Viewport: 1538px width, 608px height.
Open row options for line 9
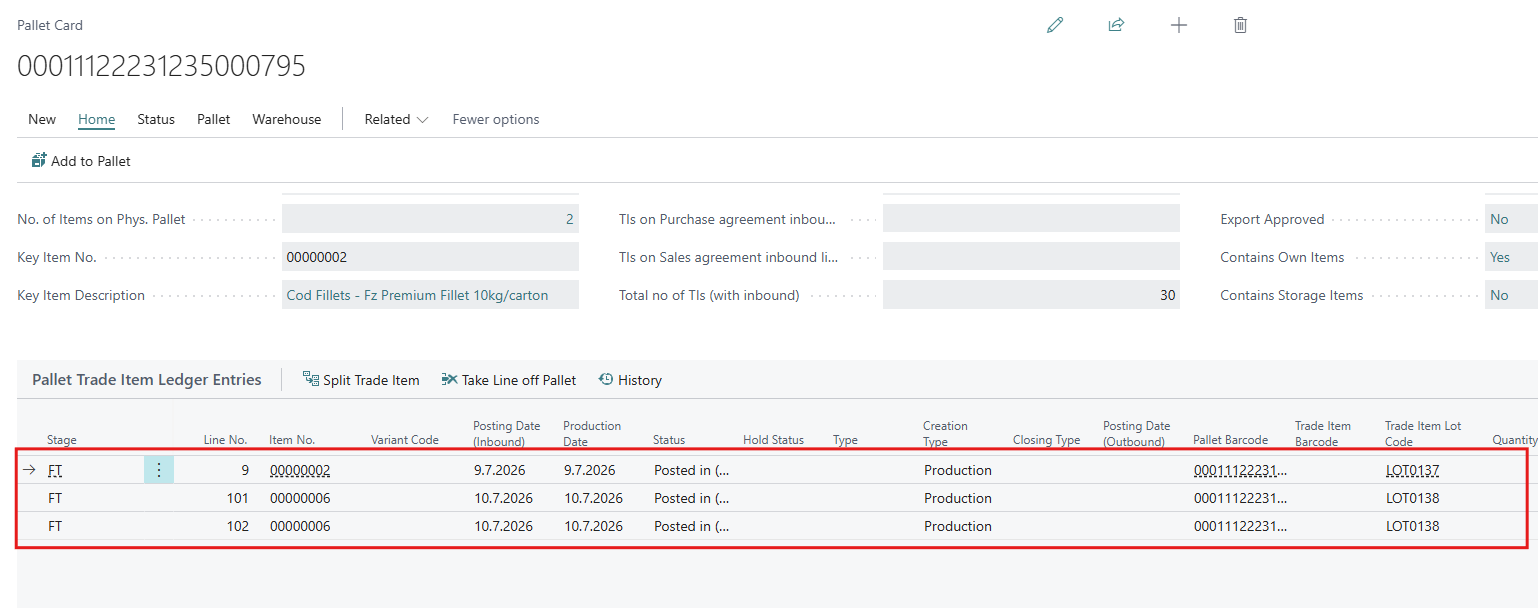click(159, 470)
